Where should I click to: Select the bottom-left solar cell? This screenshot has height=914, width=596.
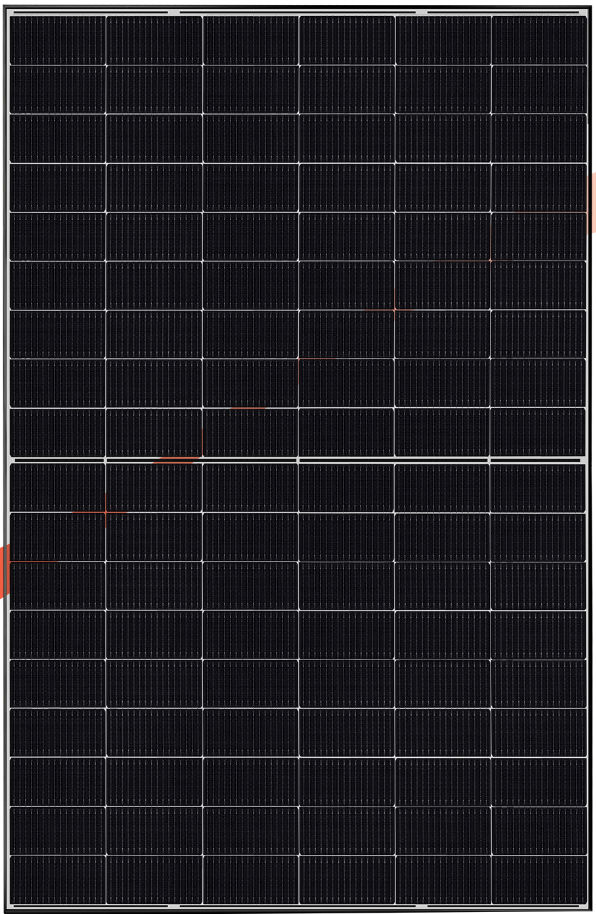pyautogui.click(x=58, y=880)
